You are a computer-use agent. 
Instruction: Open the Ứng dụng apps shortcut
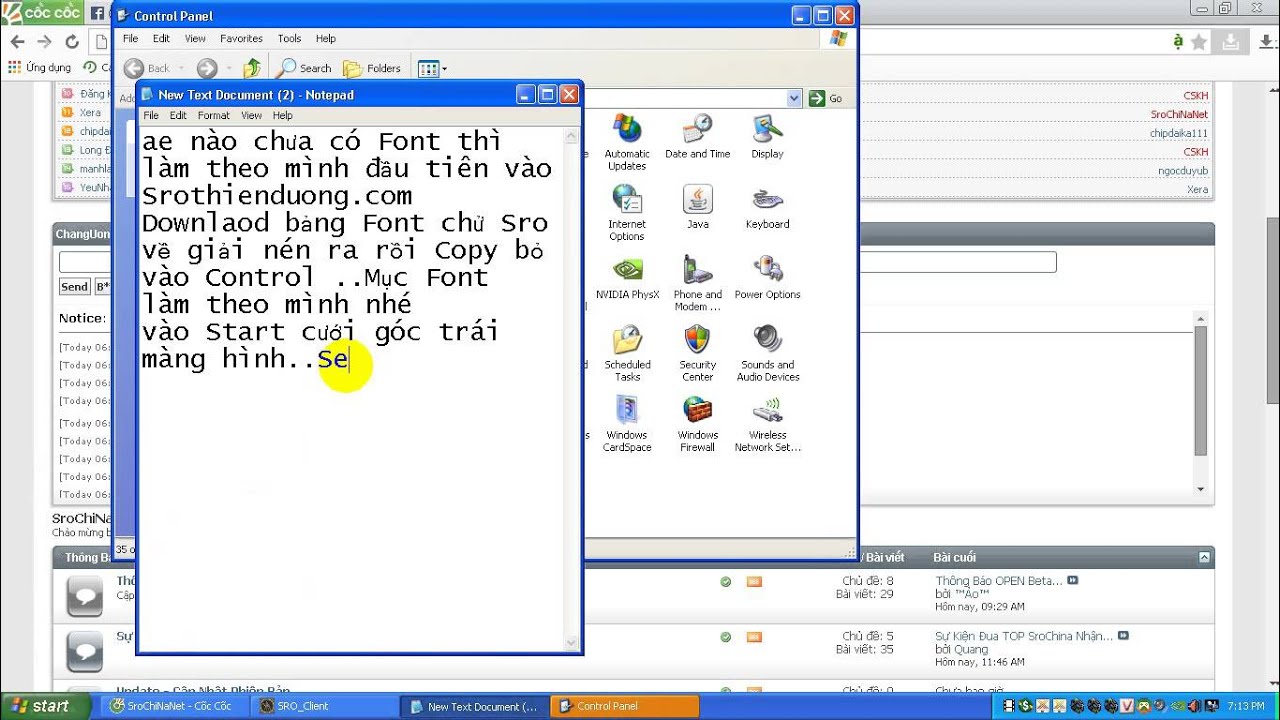[40, 67]
